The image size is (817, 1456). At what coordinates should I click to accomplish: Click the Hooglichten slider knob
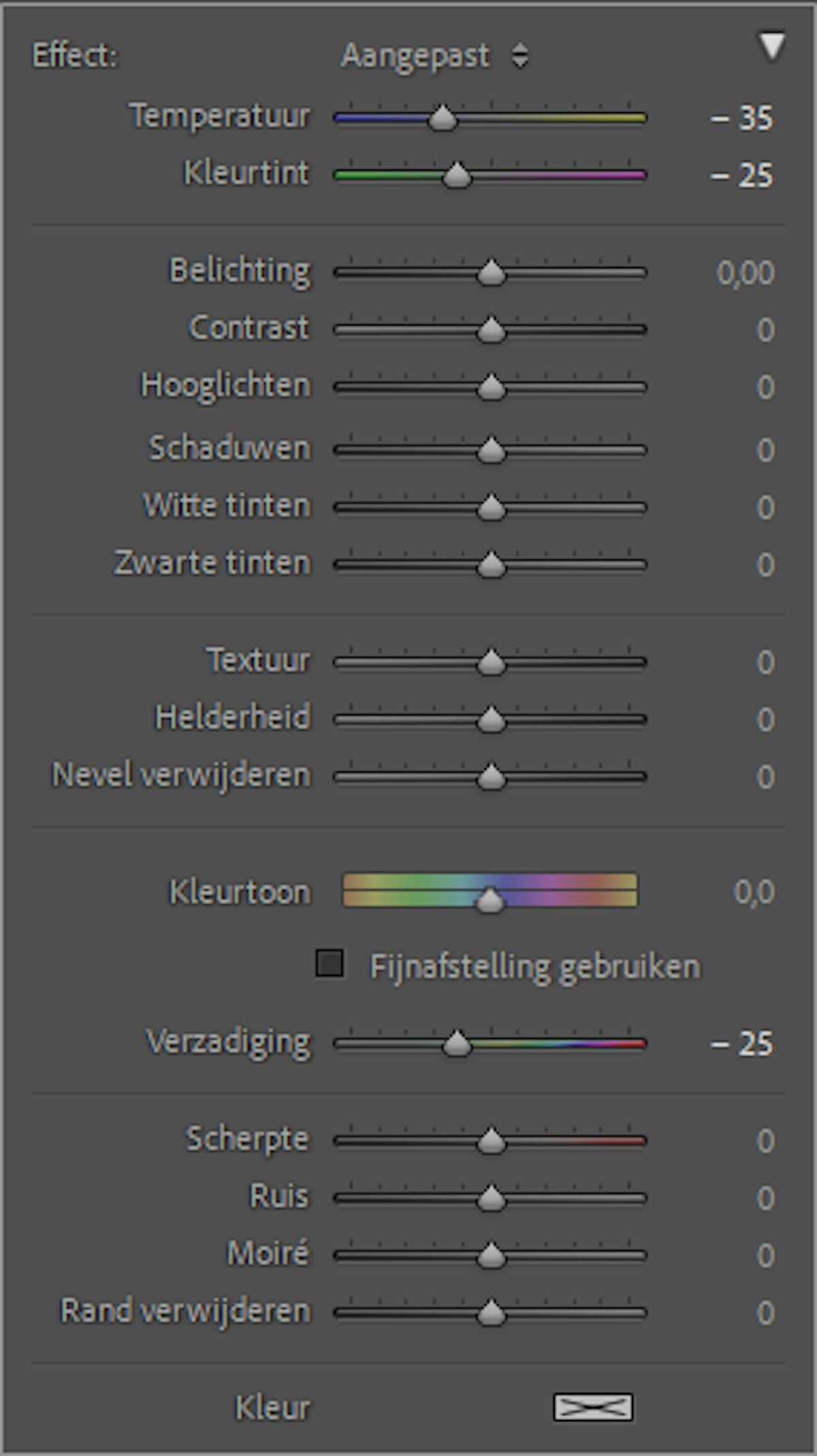coord(491,387)
